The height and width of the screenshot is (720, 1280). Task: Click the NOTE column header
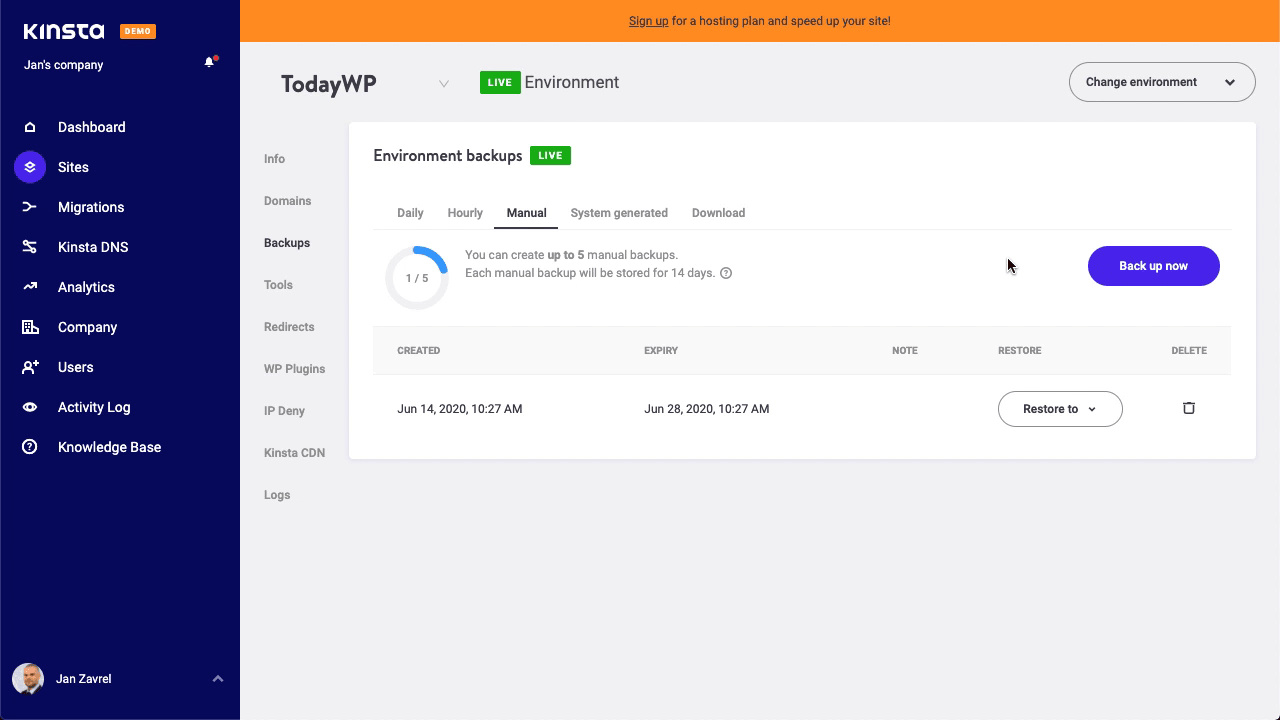point(905,351)
